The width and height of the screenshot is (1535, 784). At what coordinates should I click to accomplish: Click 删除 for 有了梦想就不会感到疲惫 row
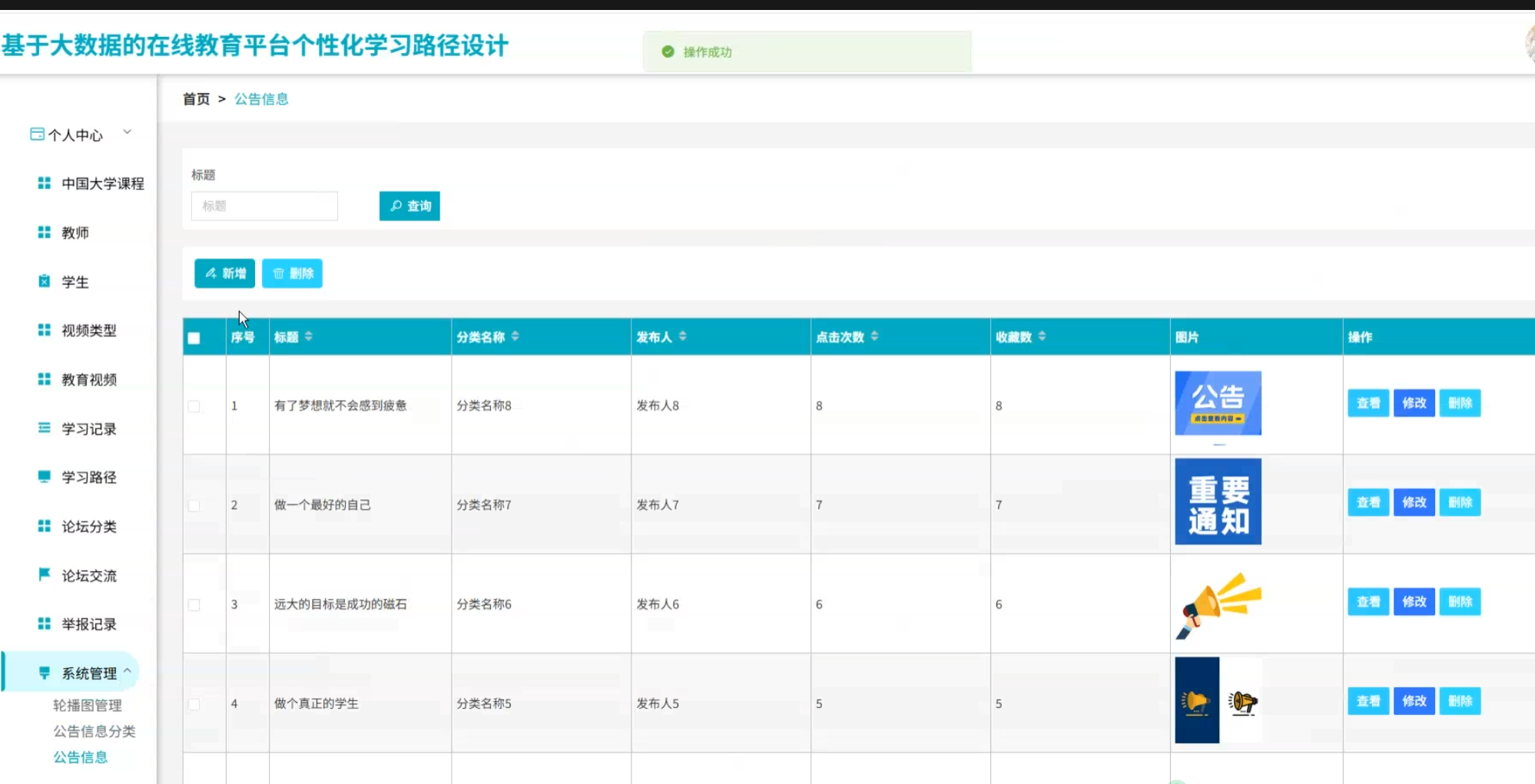click(x=1460, y=403)
